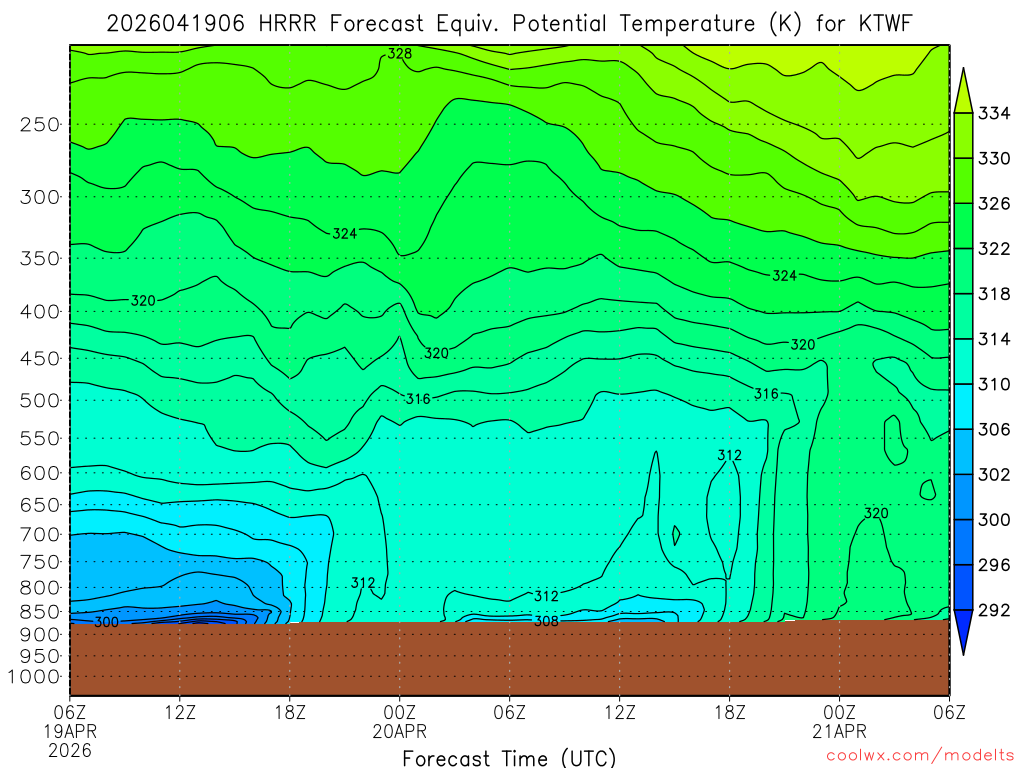This screenshot has width=1024, height=768.
Task: Select the 750 pressure level label
Action: (x=40, y=562)
